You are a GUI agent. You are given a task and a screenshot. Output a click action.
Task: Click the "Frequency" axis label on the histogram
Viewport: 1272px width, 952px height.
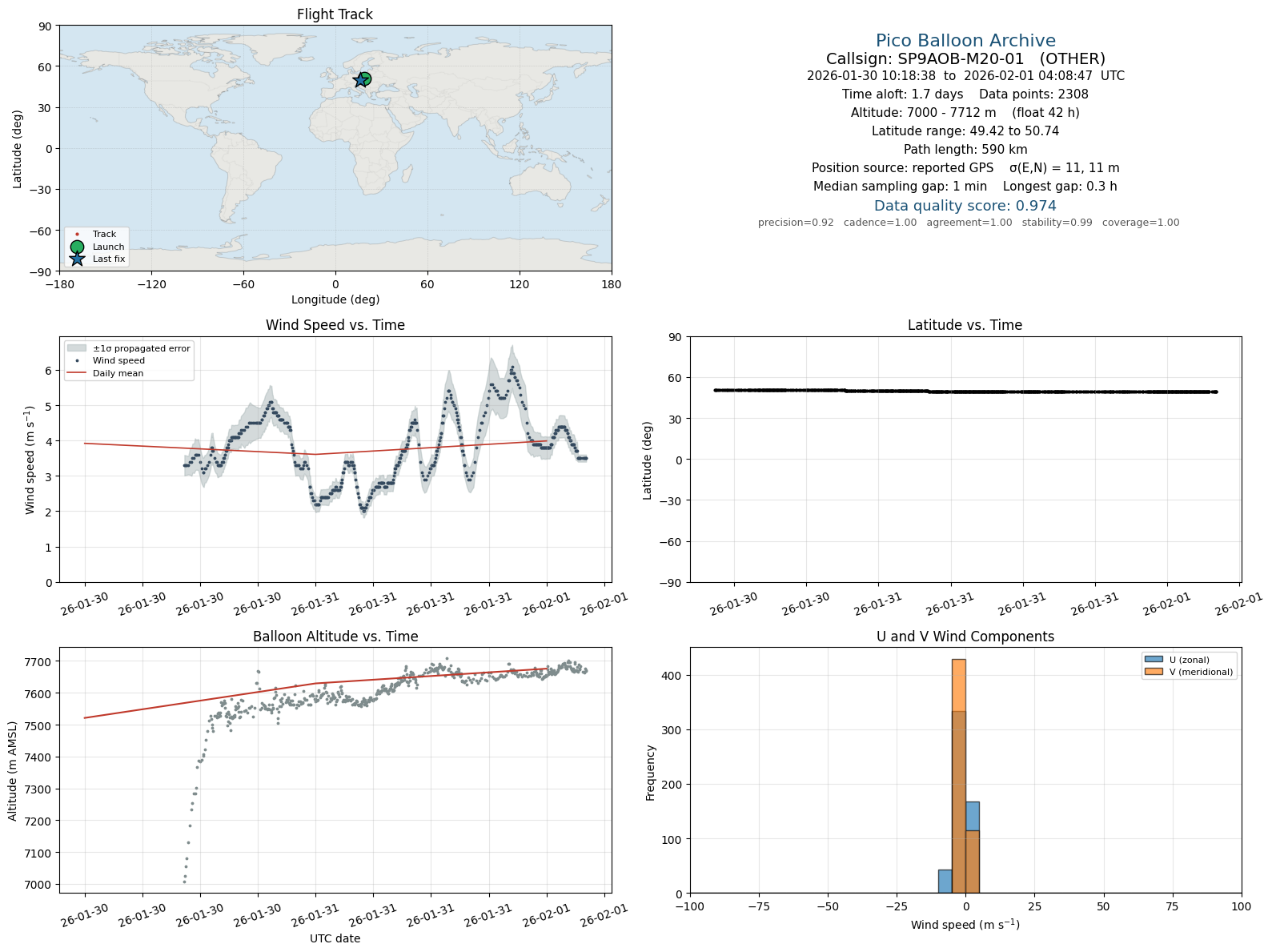651,773
